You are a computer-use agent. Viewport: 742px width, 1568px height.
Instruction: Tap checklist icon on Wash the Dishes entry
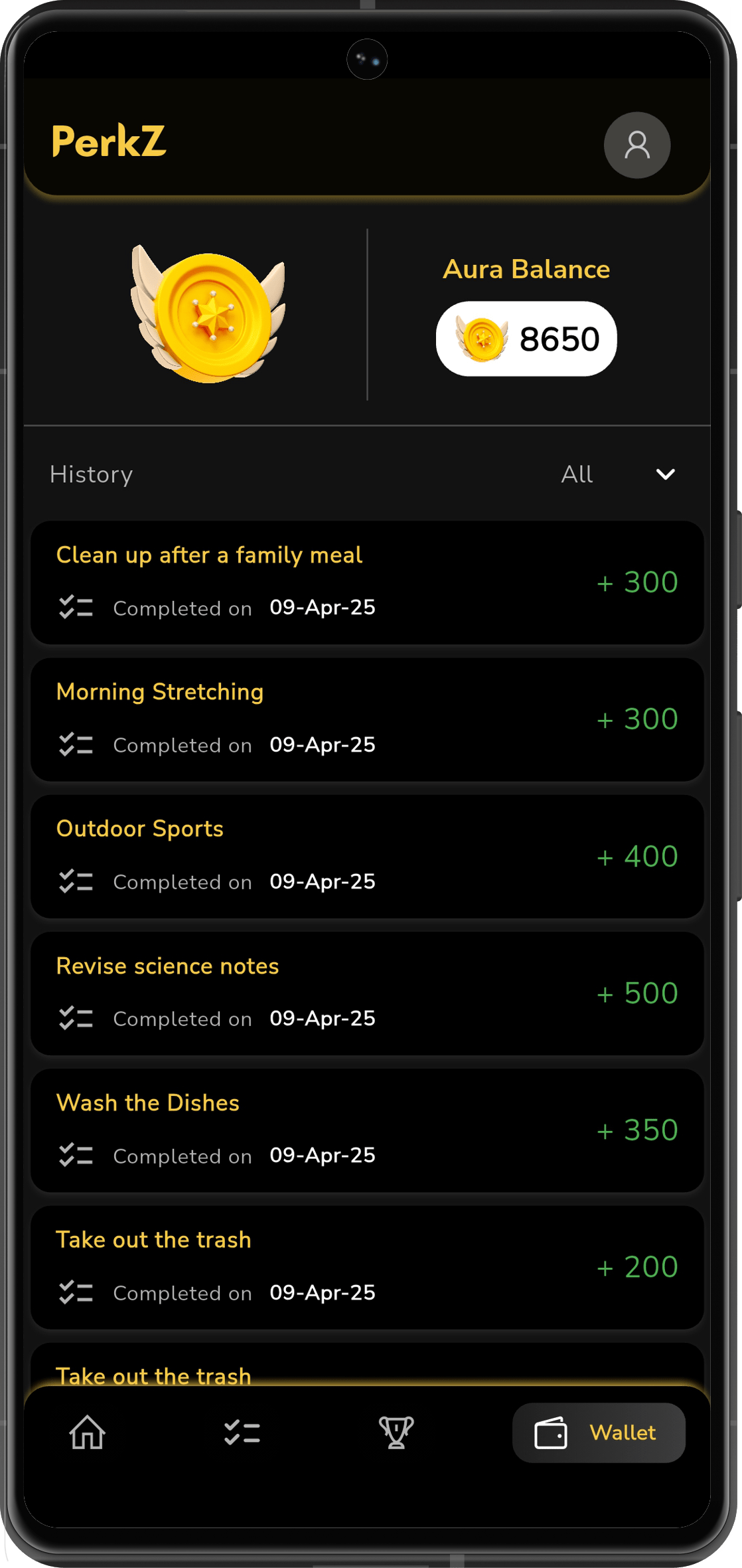click(76, 1155)
